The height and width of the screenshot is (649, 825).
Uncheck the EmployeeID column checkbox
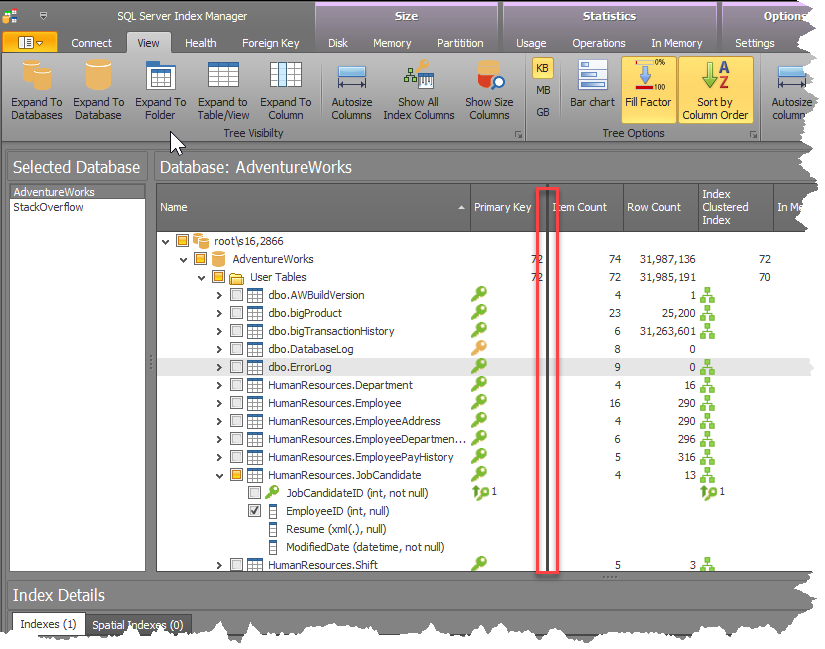coord(255,511)
